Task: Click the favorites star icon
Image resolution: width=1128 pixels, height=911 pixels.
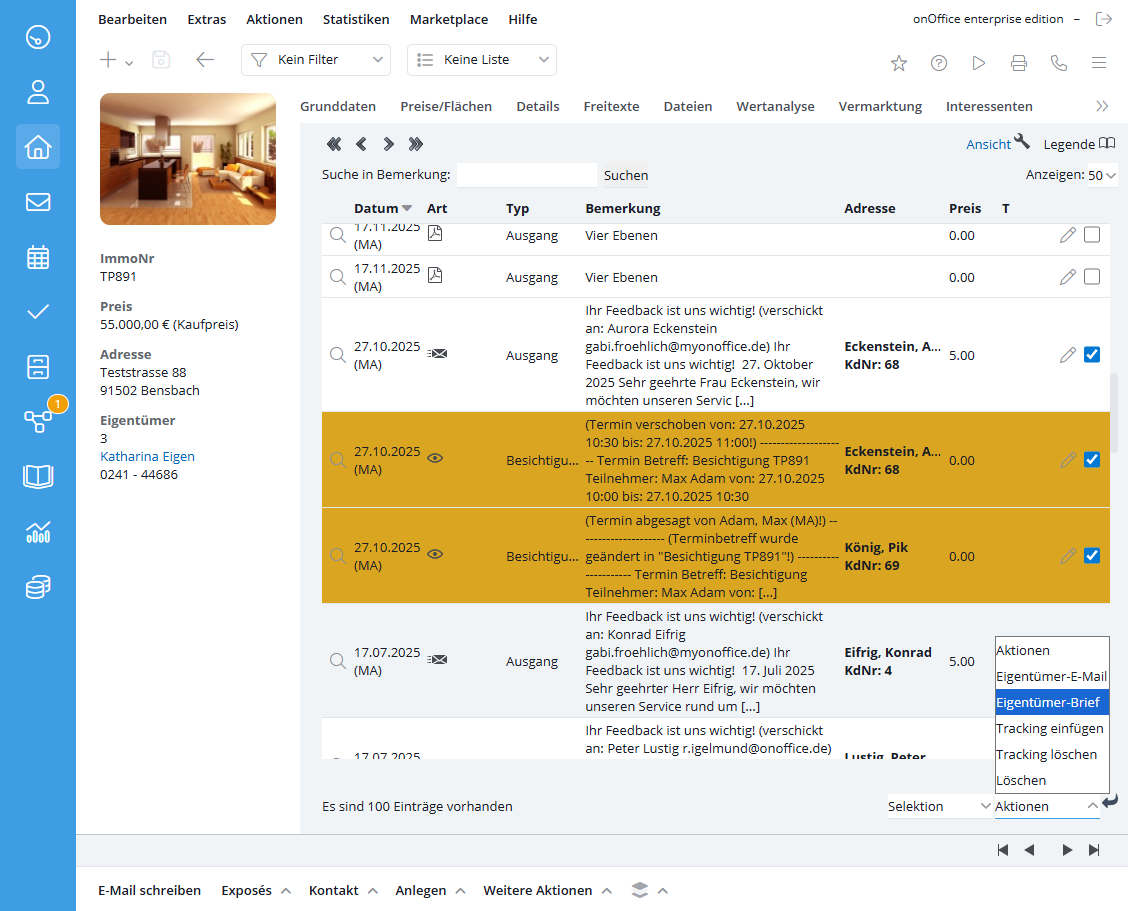Action: point(899,63)
